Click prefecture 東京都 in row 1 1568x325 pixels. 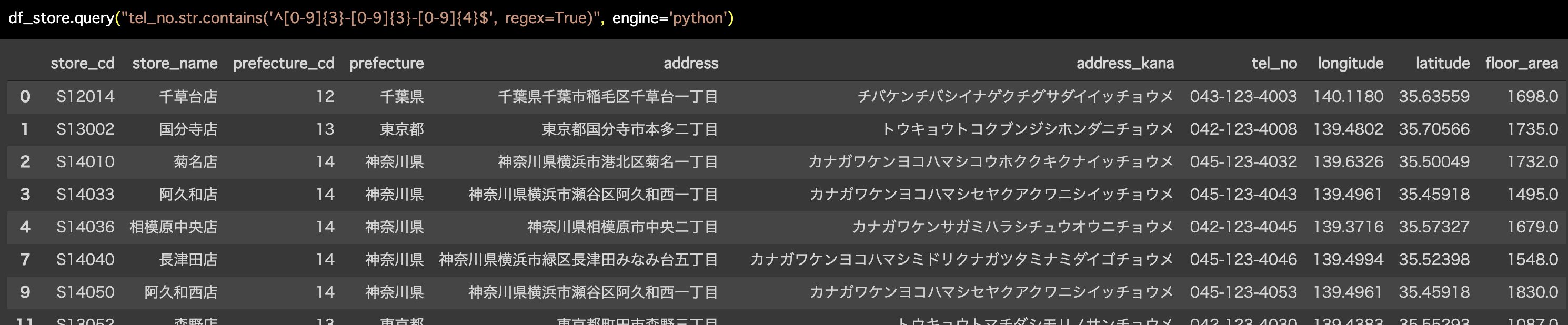click(x=402, y=129)
